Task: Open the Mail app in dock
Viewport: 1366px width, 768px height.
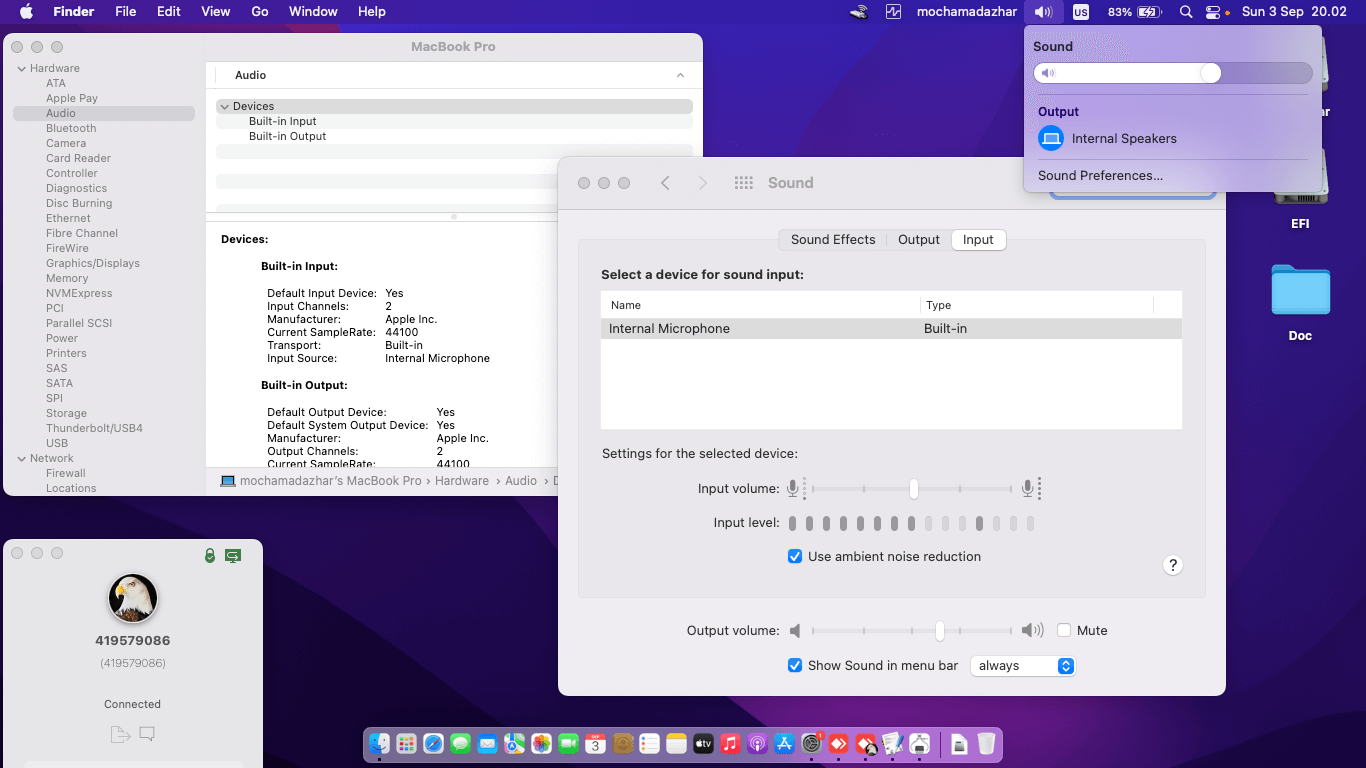Action: point(487,744)
